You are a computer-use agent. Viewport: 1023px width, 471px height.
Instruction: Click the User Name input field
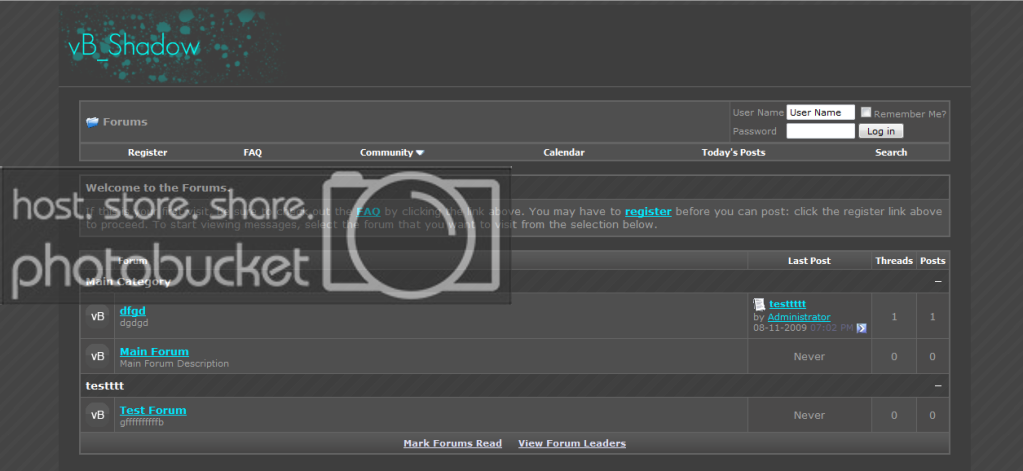tap(820, 112)
